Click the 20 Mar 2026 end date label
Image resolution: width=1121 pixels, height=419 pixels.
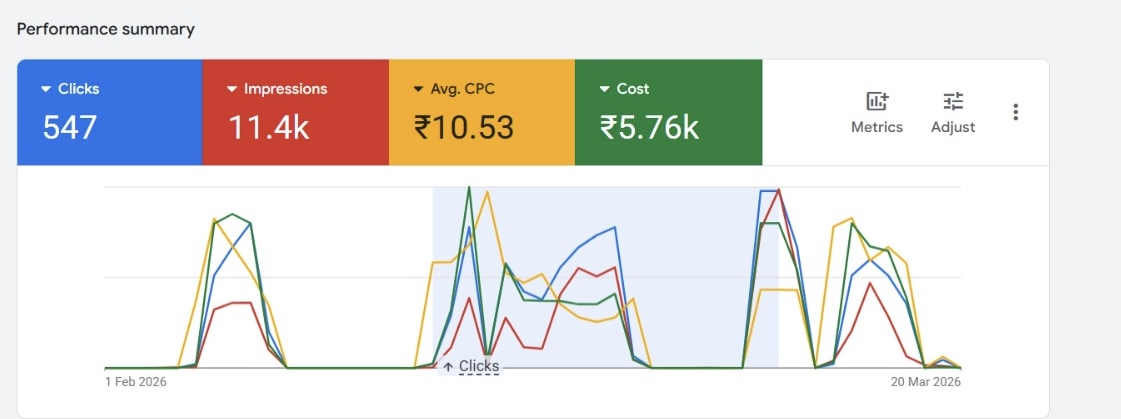click(926, 382)
